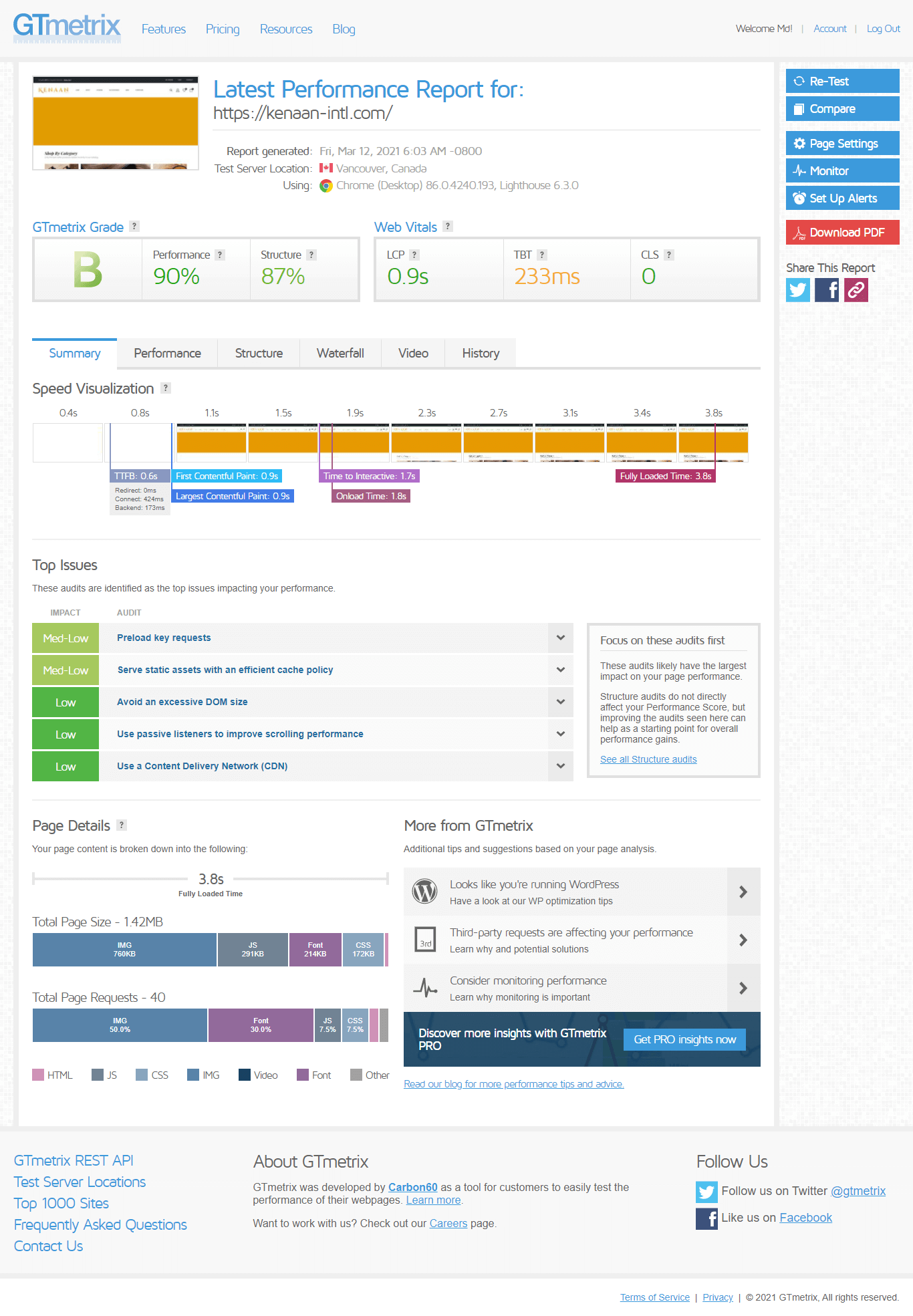Image resolution: width=913 pixels, height=1316 pixels.
Task: Open Page Details help icon
Action: pos(122,825)
